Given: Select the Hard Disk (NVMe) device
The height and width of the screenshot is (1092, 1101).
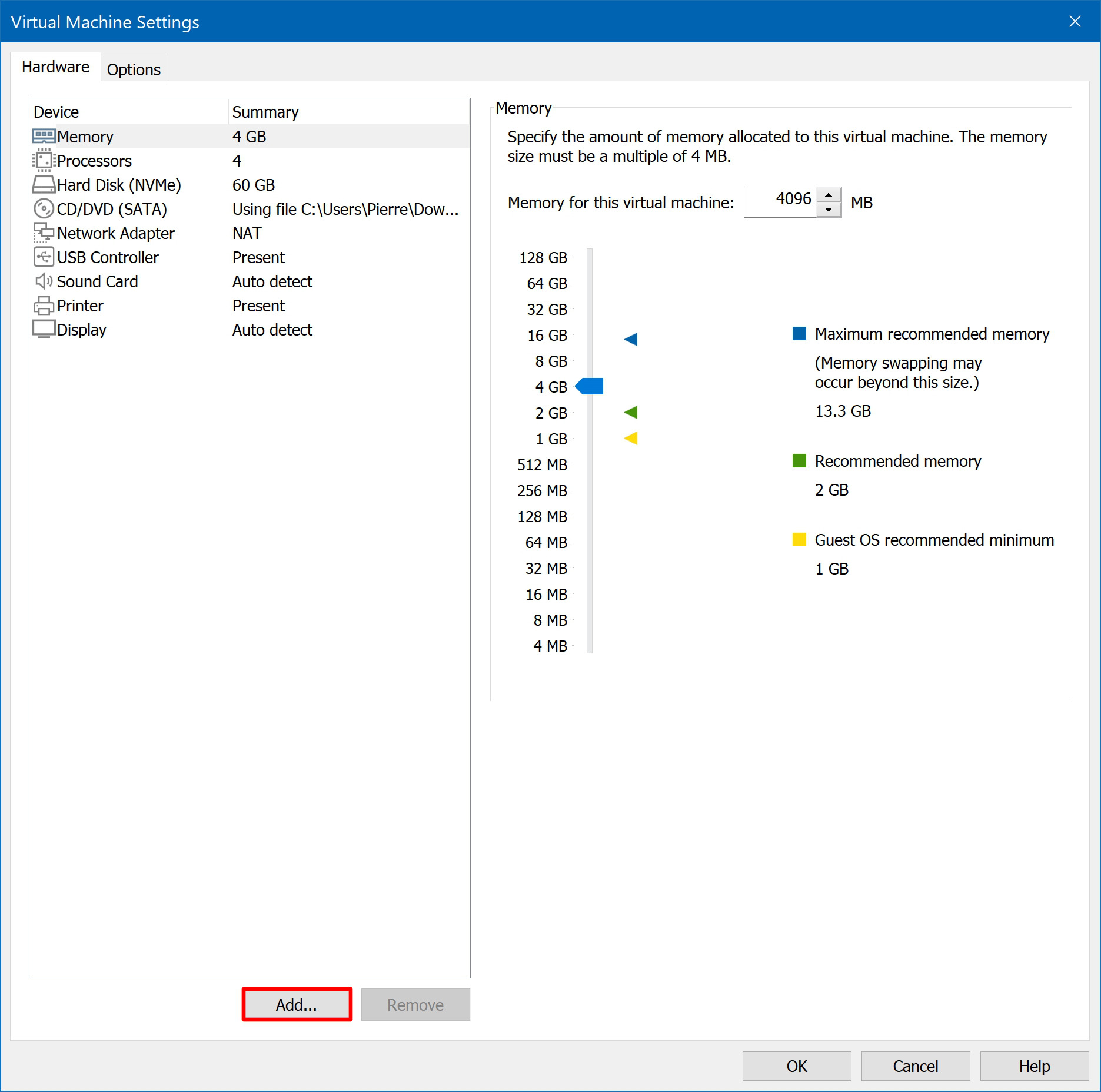Looking at the screenshot, I should [250, 185].
